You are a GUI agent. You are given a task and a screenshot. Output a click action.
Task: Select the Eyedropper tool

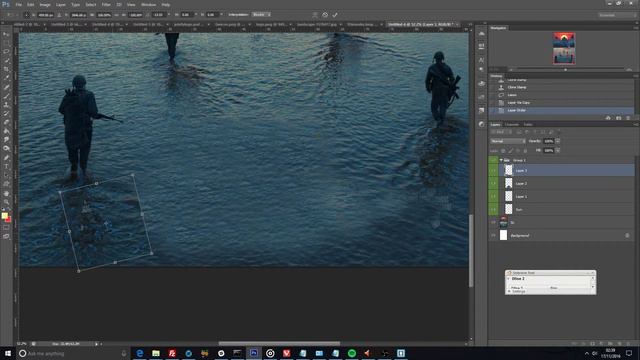coord(6,78)
